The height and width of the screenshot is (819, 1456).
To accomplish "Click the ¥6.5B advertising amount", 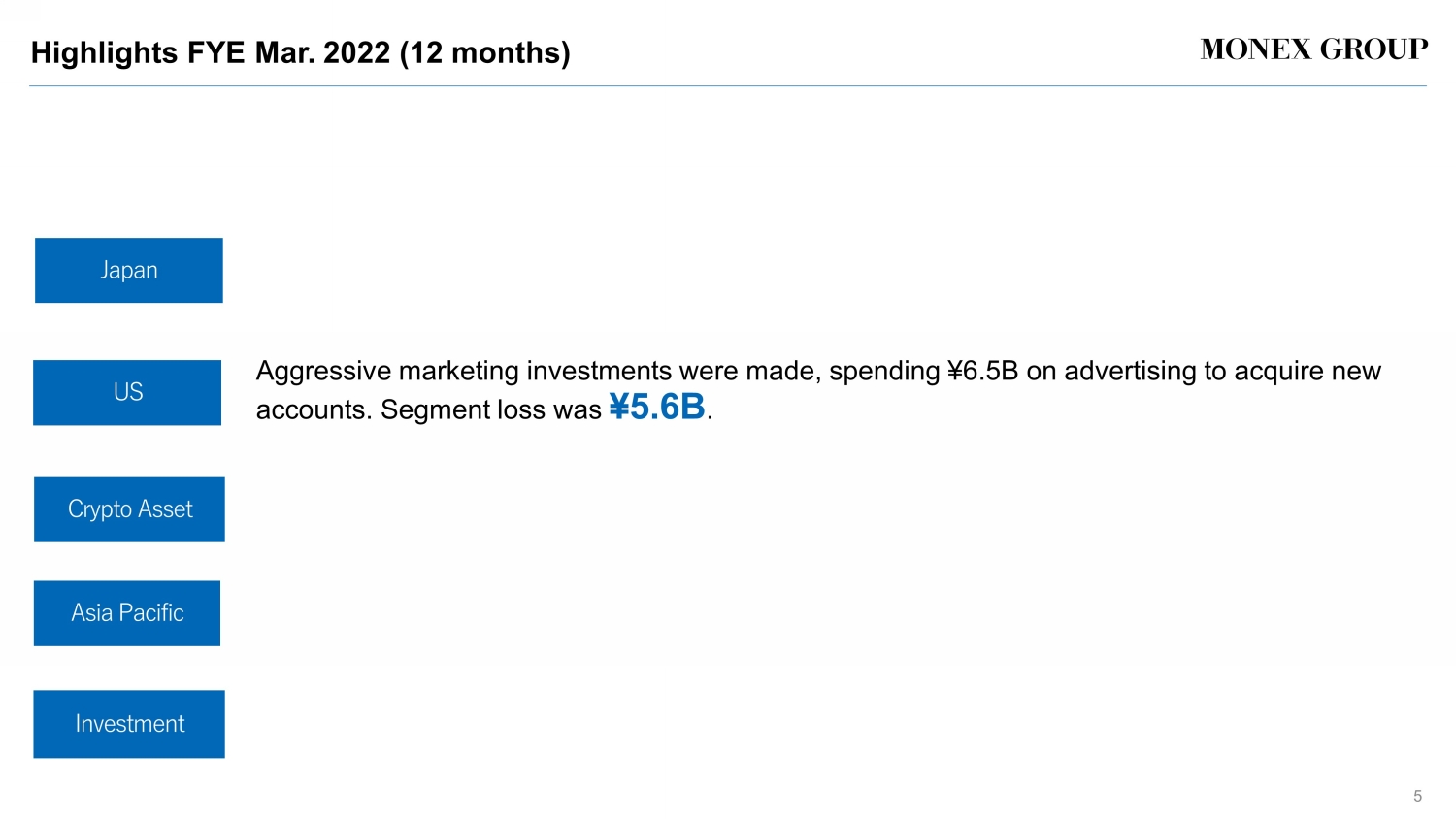I will tap(982, 372).
